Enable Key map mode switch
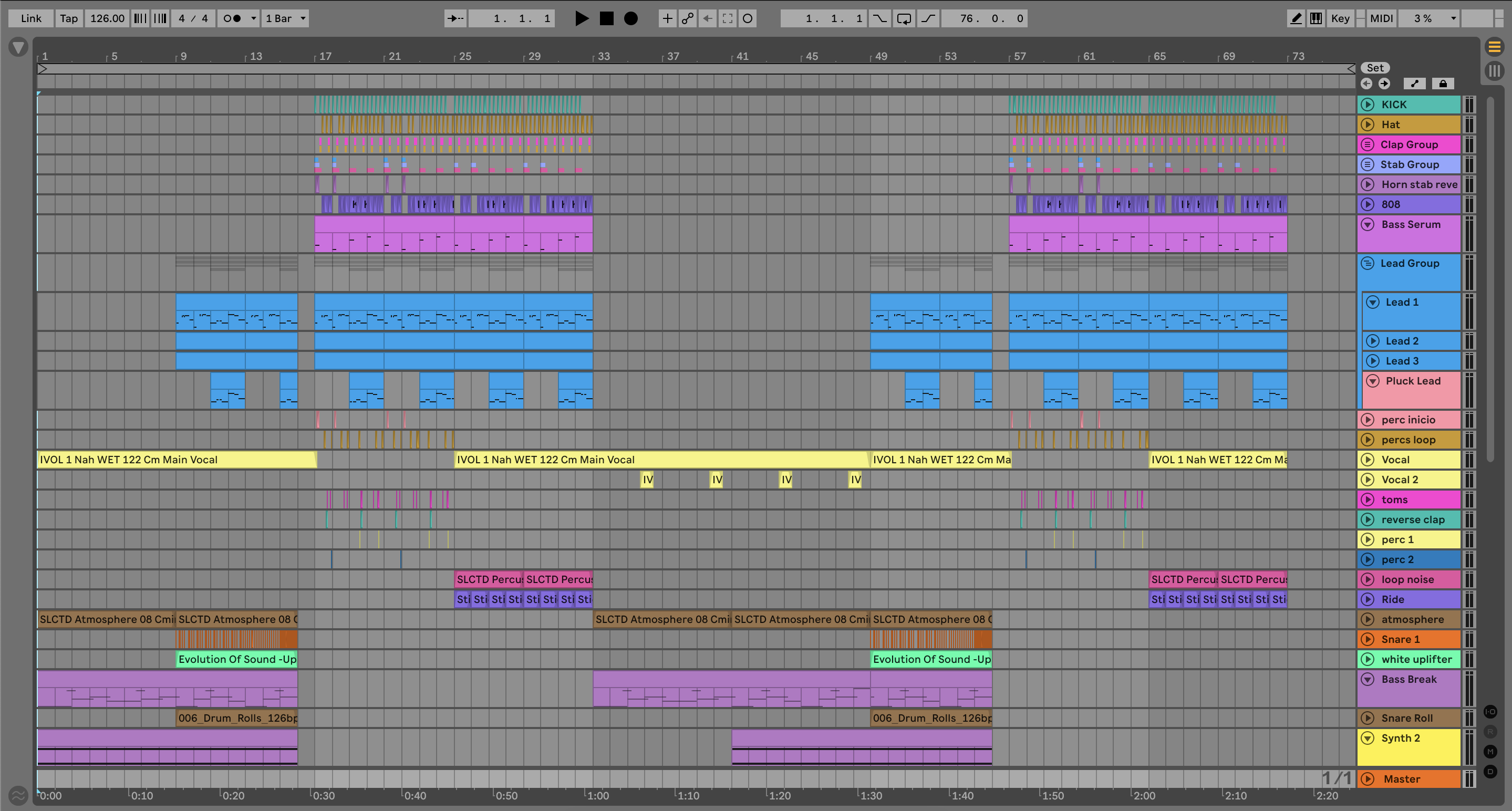 [x=1340, y=18]
